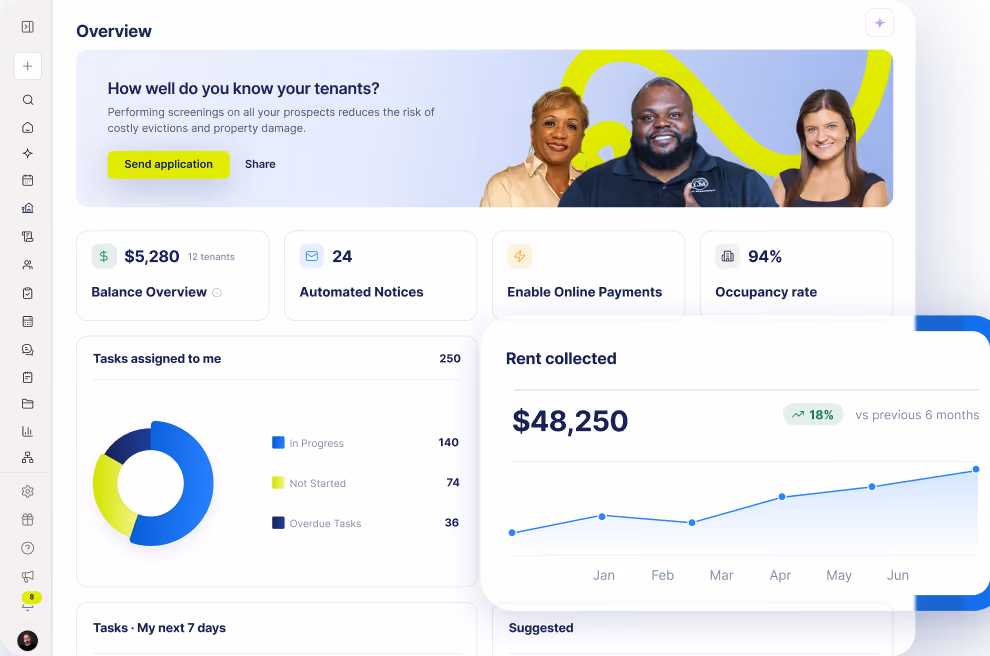Open the Automated Notices card
This screenshot has width=990, height=656.
[x=381, y=275]
